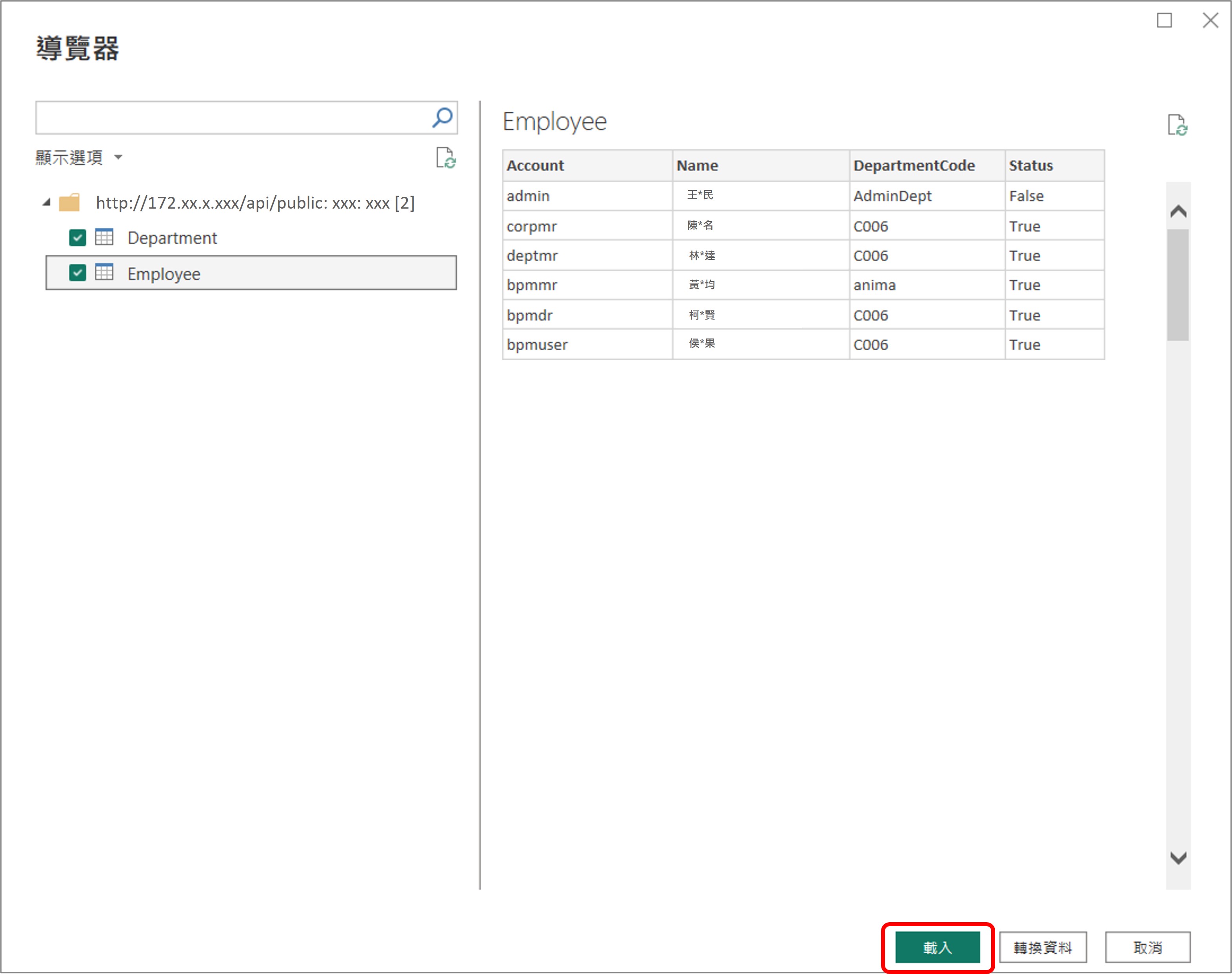Click the name cell '柯*賢'
The image size is (1232, 974).
coord(761,315)
